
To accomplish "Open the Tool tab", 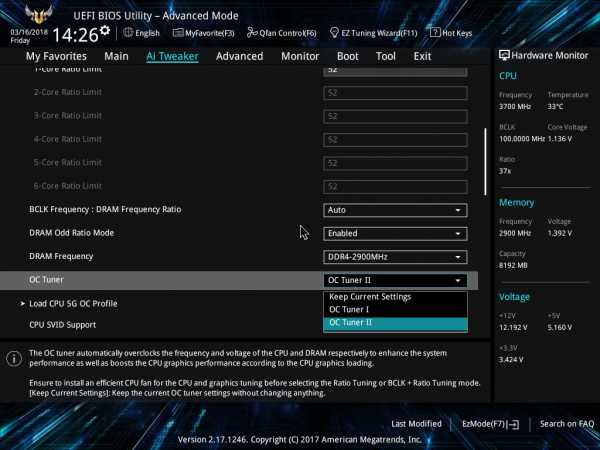I will tap(386, 56).
